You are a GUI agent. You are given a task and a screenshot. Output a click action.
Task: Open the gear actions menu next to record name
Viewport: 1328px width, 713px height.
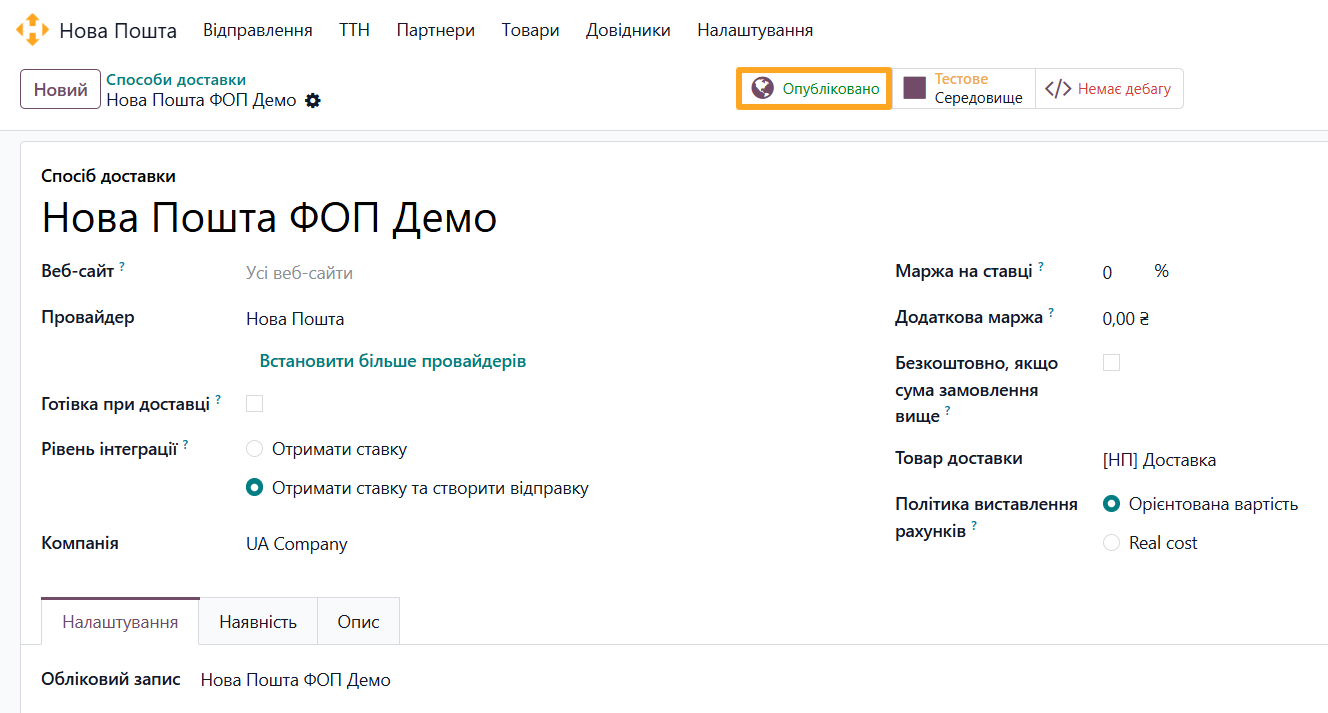click(x=313, y=100)
